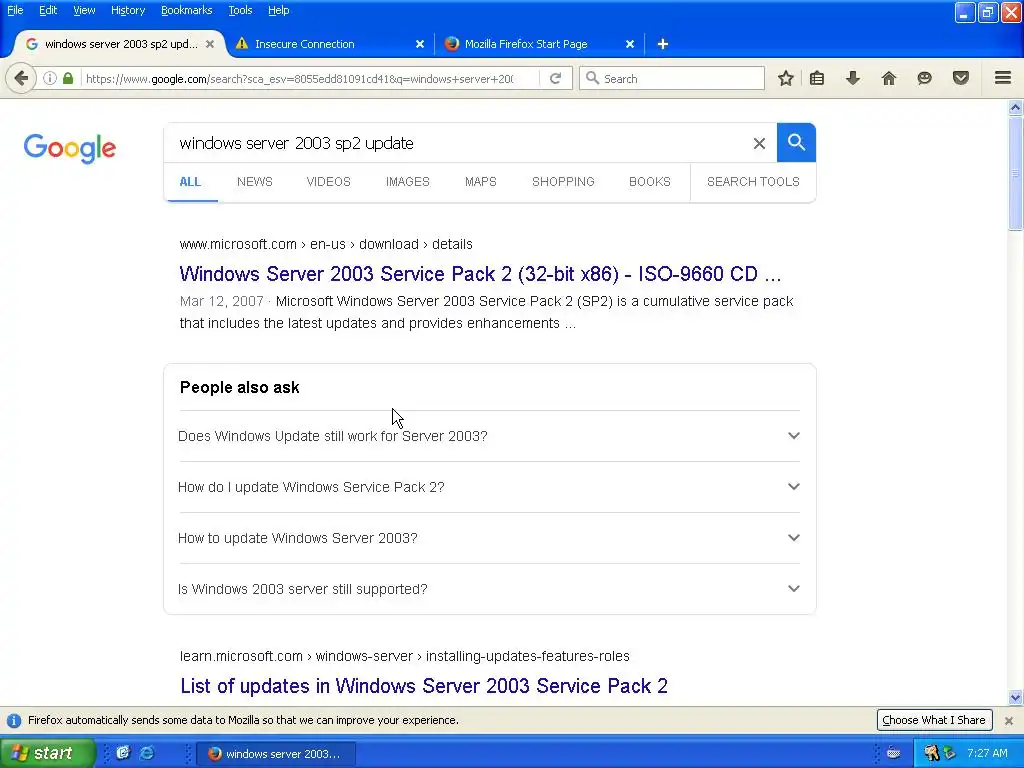Select the MAPS search filter
The height and width of the screenshot is (768, 1024).
click(481, 182)
